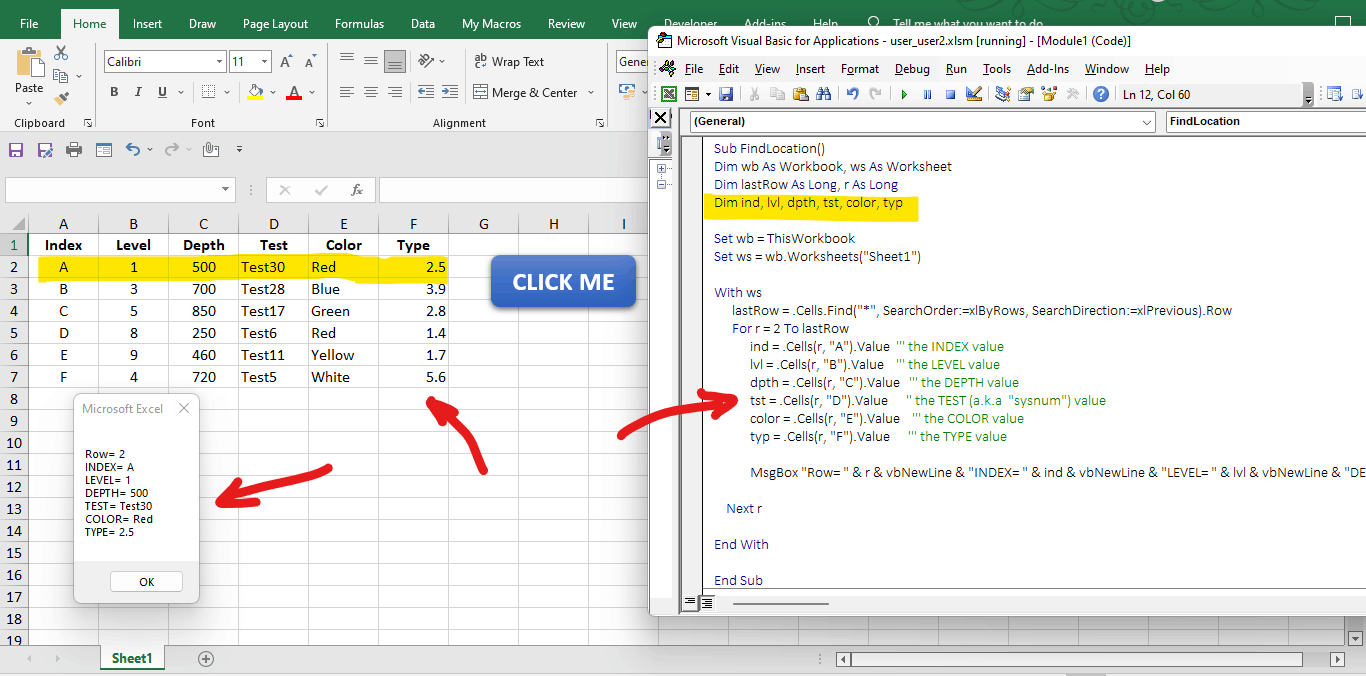Open Project Explorer icon in VBA toolbar

pos(1003,95)
